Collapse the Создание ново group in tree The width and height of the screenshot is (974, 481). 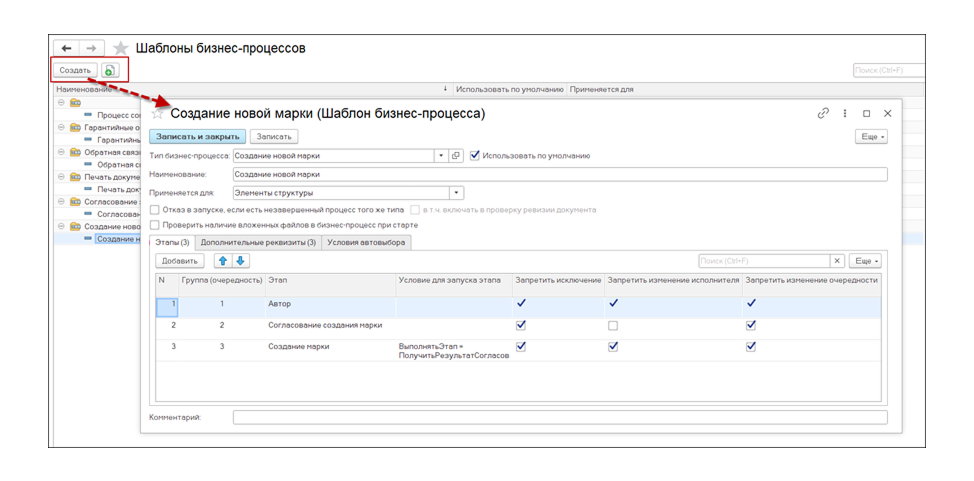pos(61,226)
